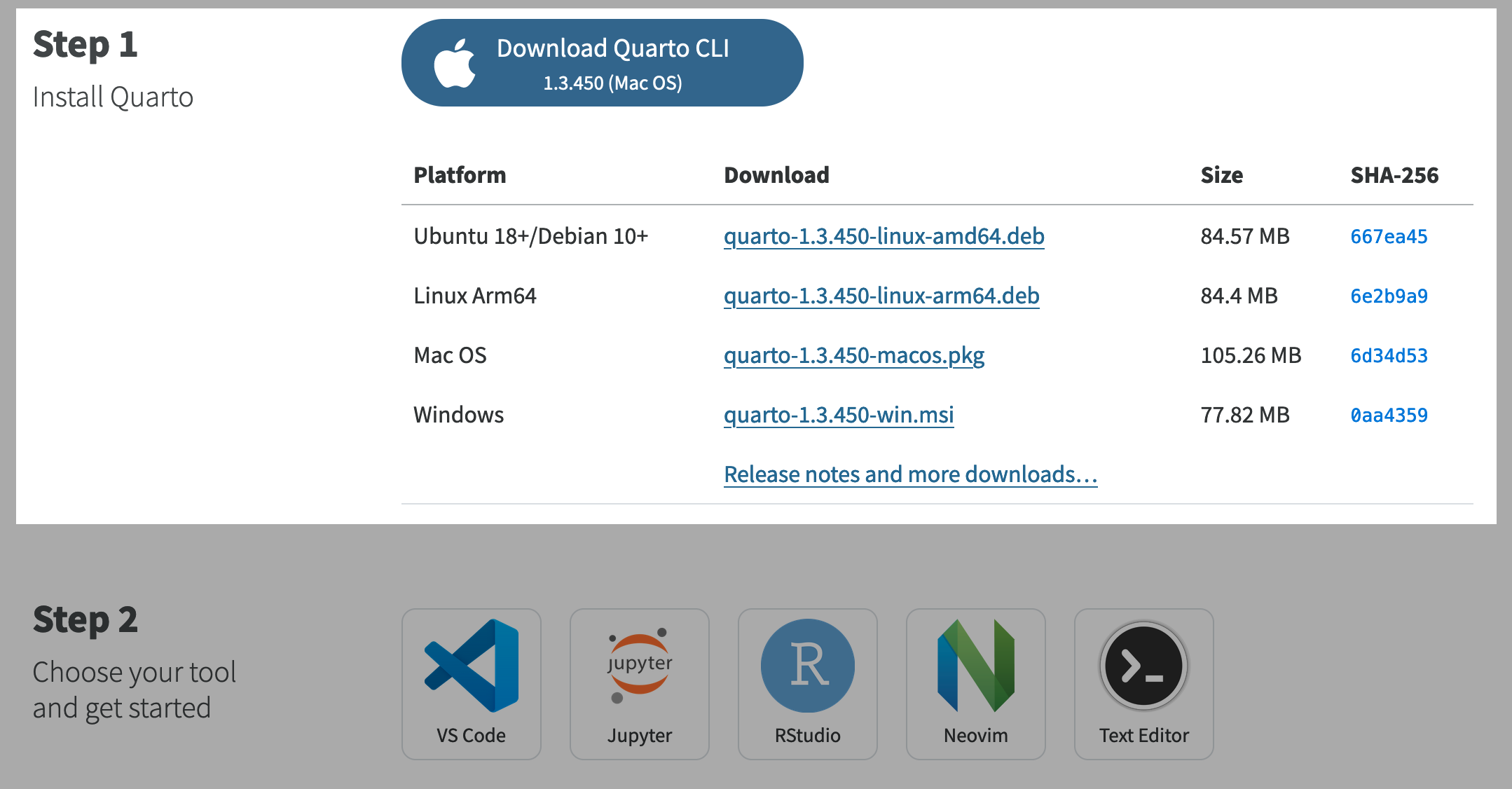Copy the 667ea45 SHA-256 checksum

(1389, 237)
